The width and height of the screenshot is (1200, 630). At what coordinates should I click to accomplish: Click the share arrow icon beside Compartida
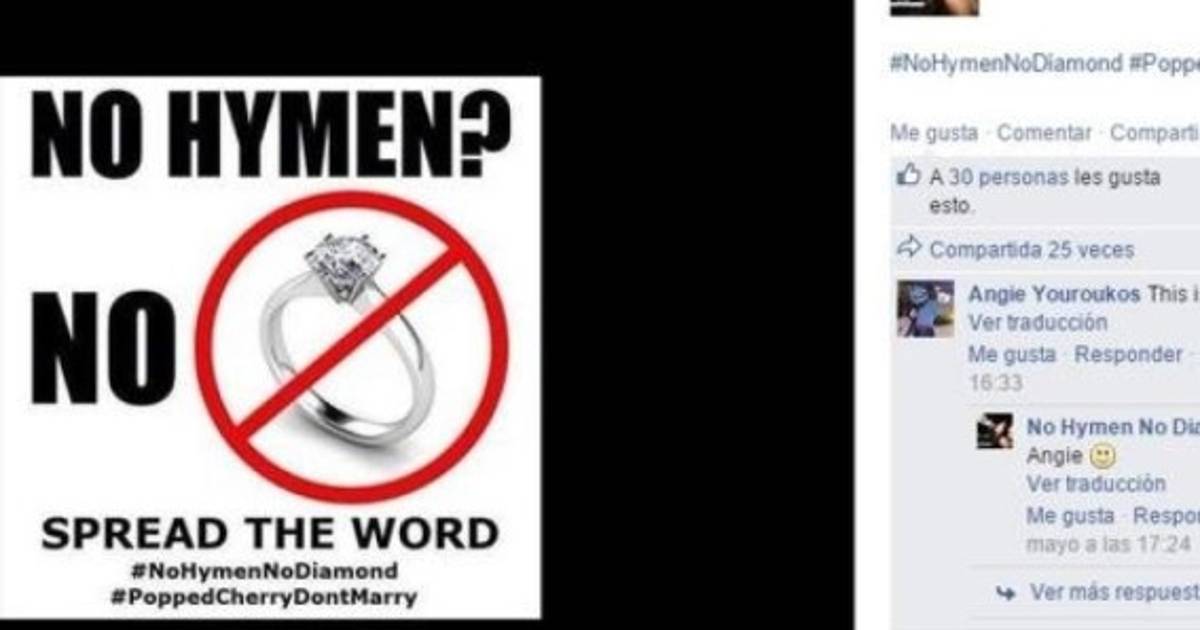click(x=909, y=247)
